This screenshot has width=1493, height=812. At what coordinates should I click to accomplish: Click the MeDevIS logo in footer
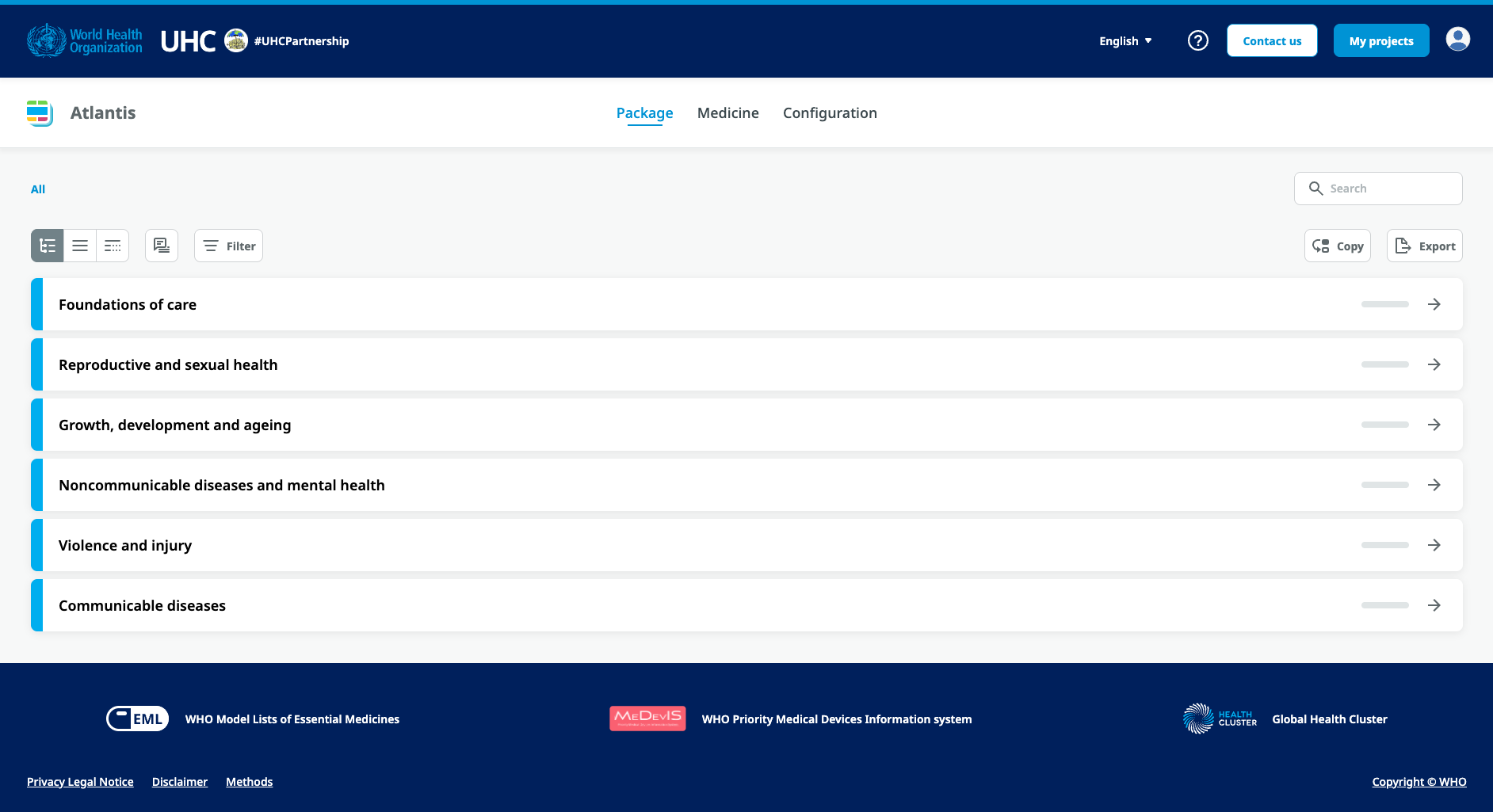click(x=647, y=719)
